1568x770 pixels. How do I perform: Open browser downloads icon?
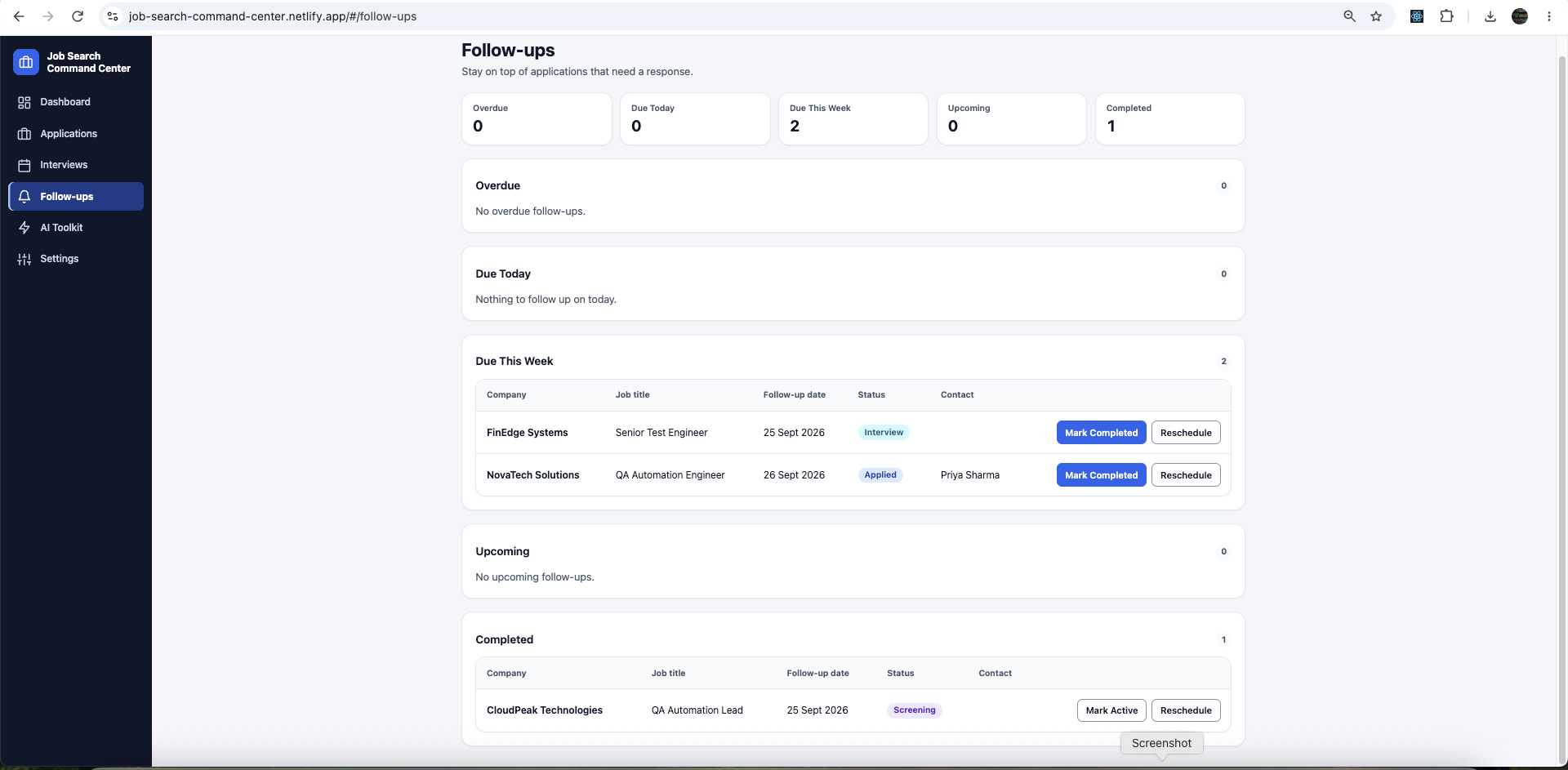click(1490, 16)
